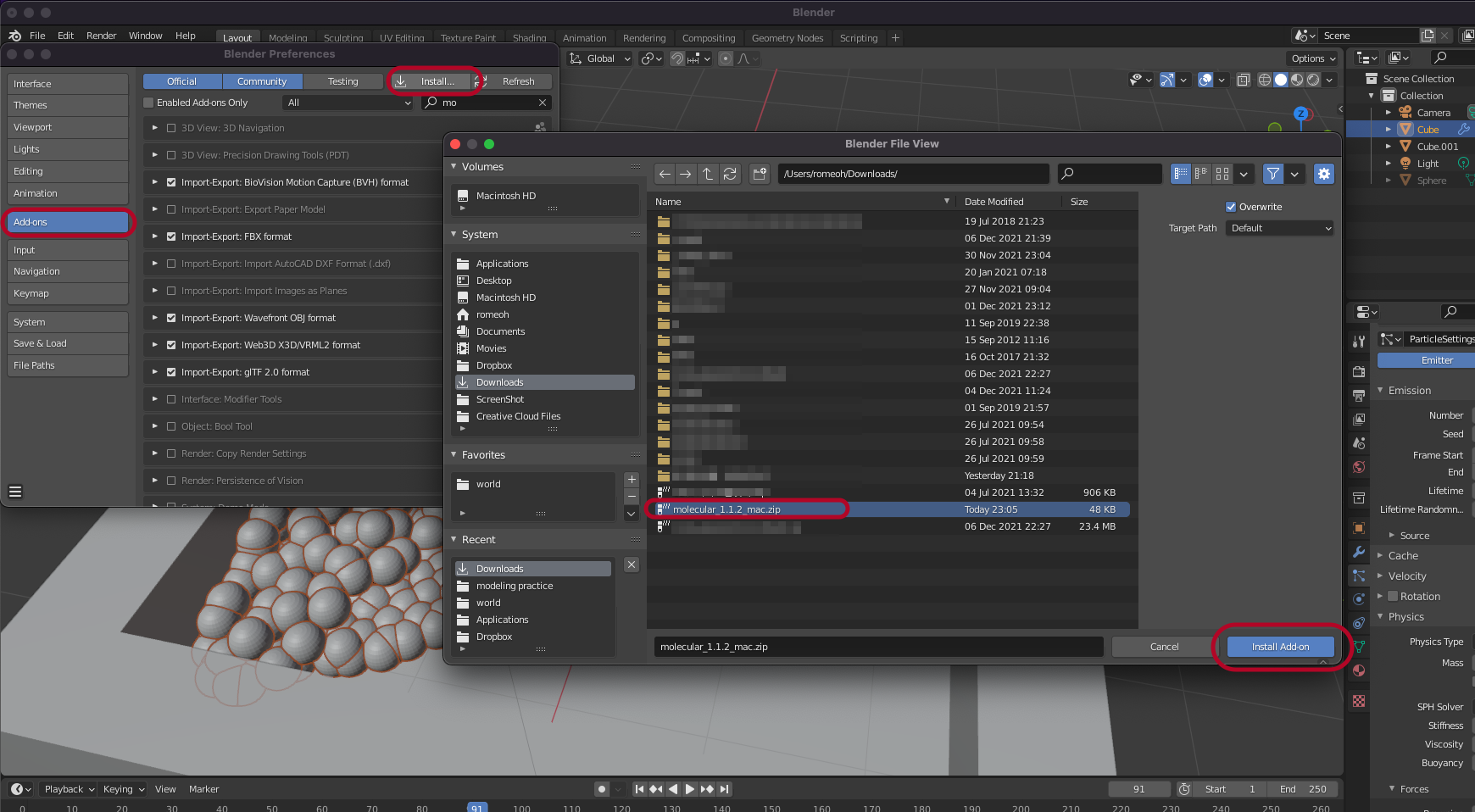Open the File menu
The width and height of the screenshot is (1475, 812).
click(37, 36)
